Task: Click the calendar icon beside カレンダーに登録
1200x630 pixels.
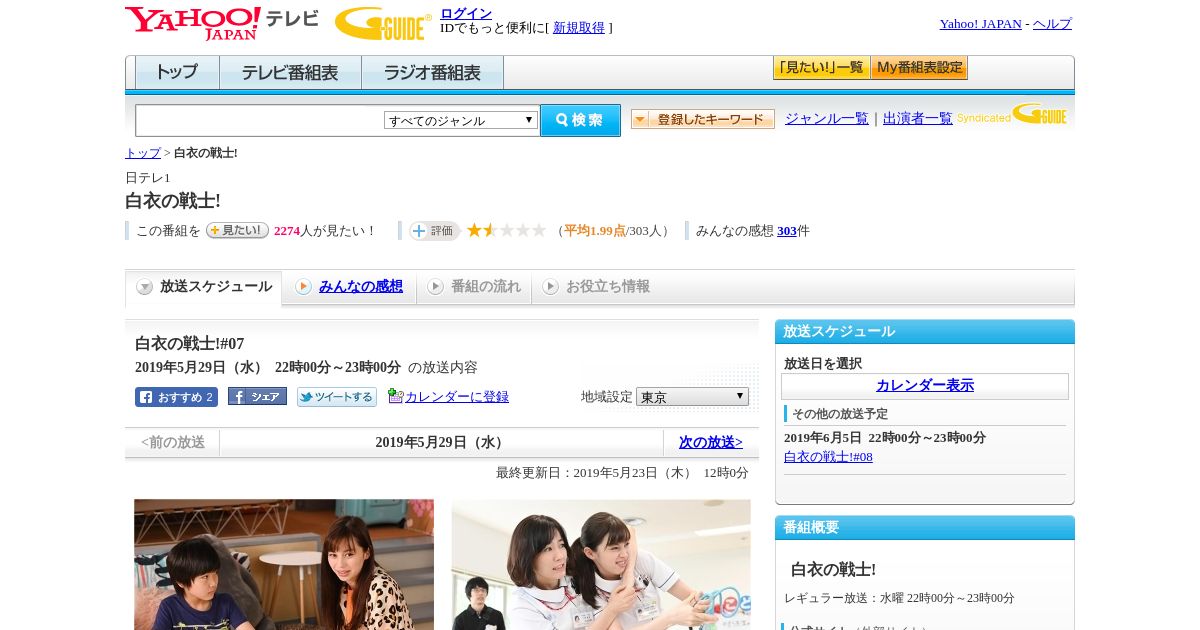Action: 395,396
